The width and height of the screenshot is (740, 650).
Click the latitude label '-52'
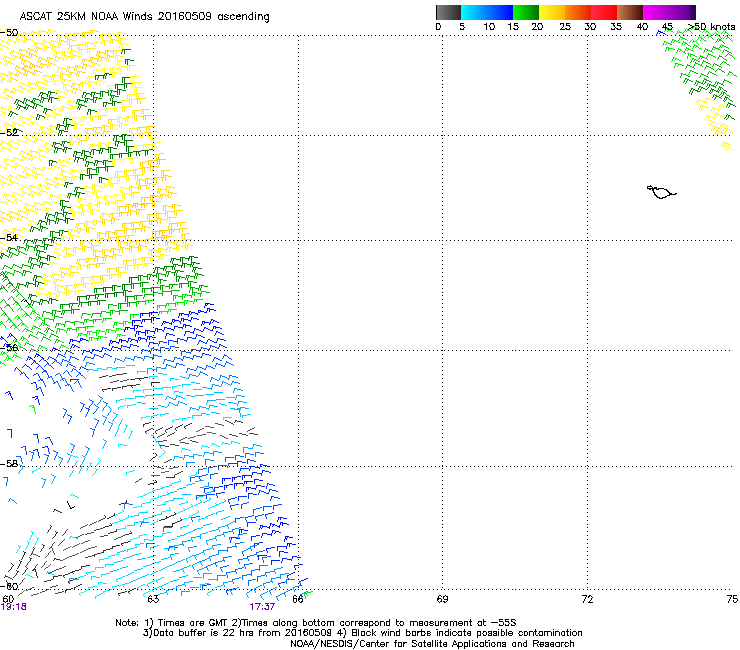click(9, 132)
